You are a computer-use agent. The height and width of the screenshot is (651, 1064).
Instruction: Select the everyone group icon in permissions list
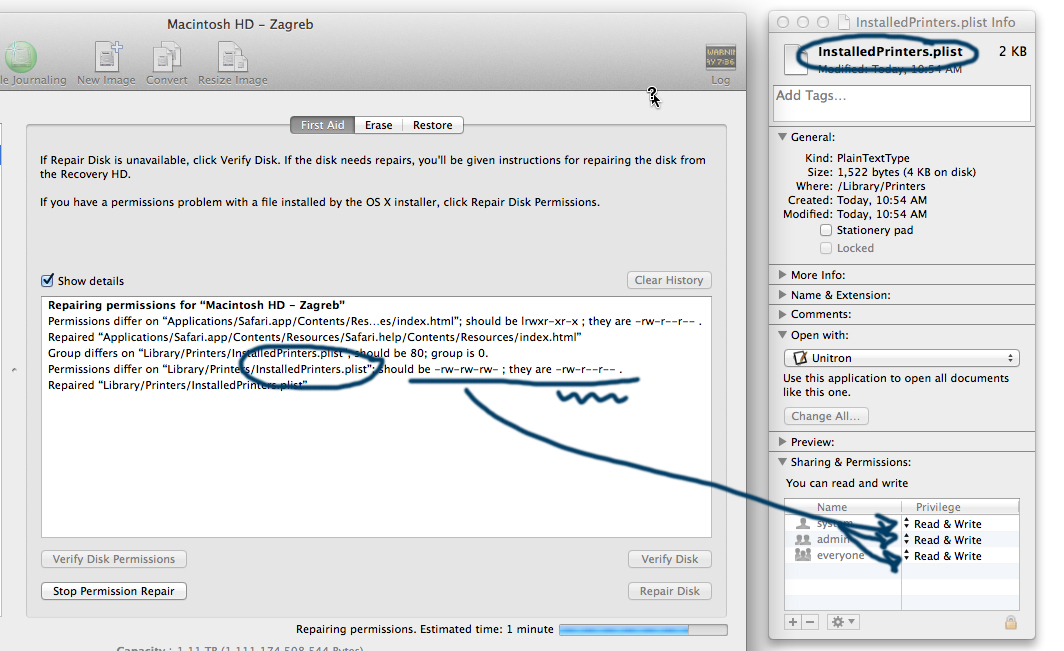tap(803, 555)
